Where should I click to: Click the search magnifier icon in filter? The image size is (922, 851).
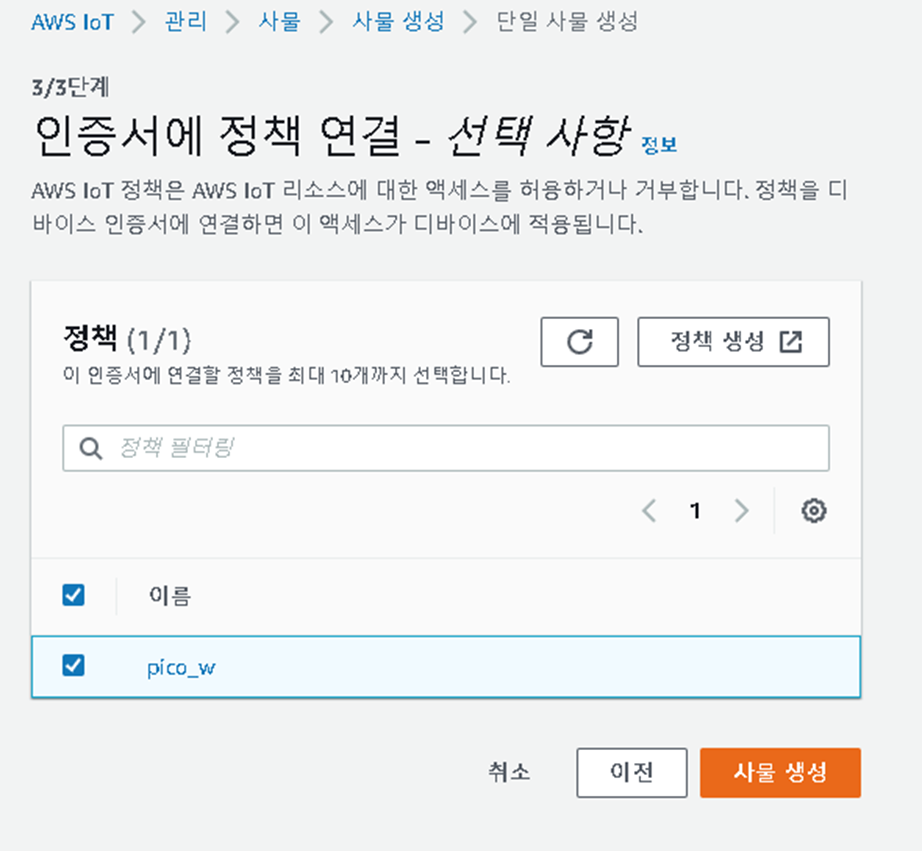(x=91, y=449)
